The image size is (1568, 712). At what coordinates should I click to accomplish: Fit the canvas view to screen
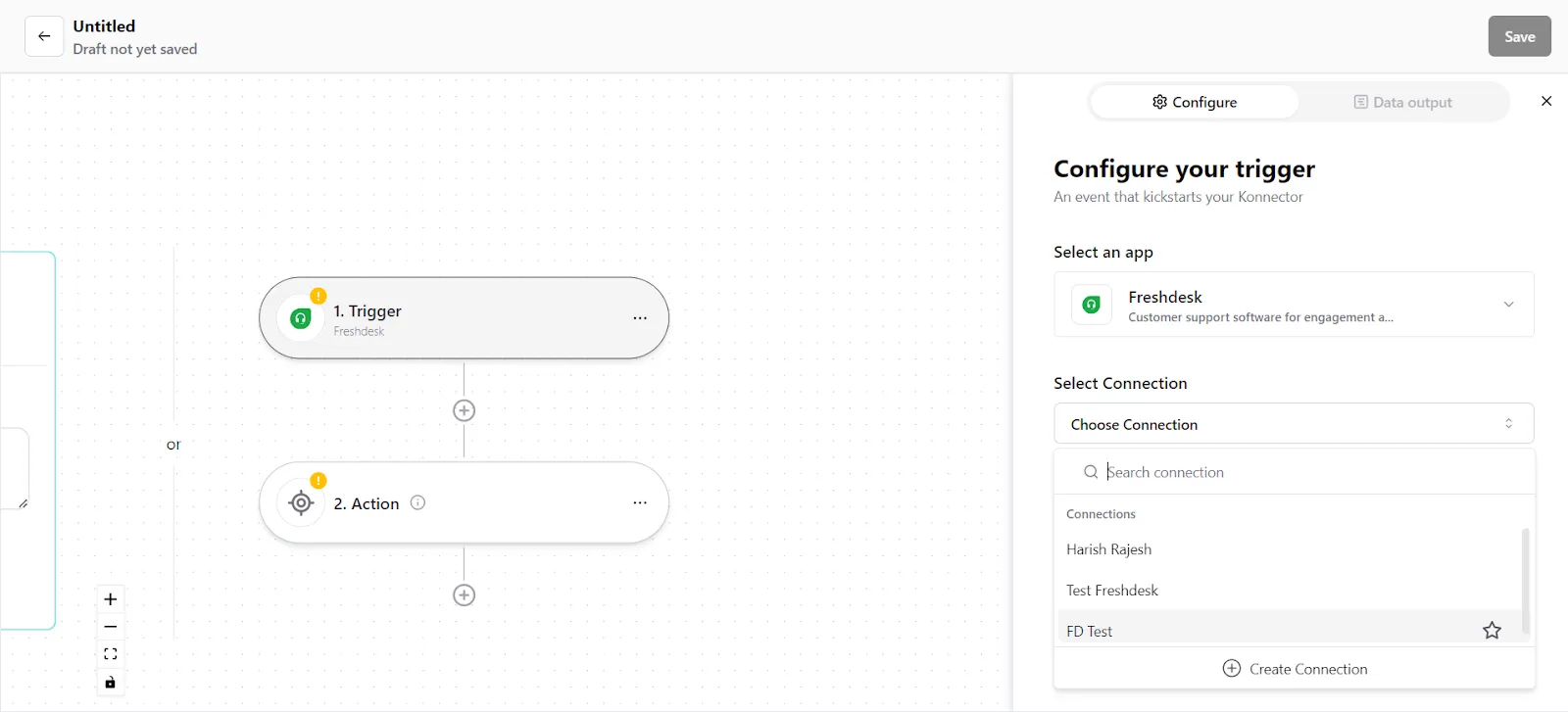tap(111, 654)
